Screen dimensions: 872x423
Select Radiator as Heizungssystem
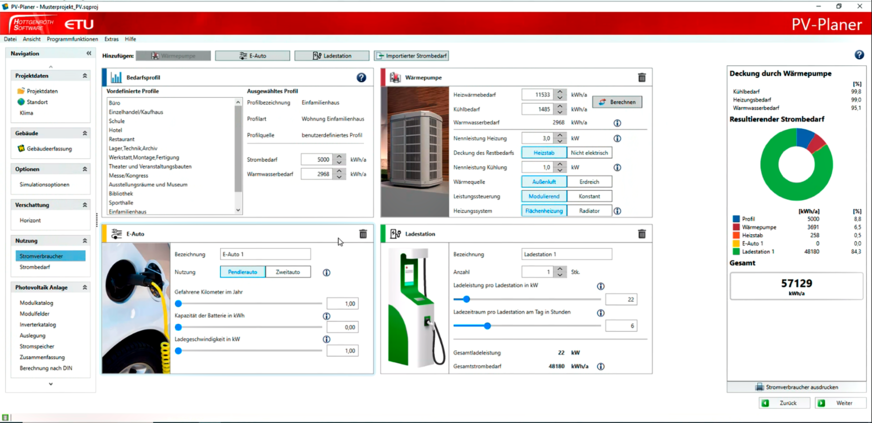(x=589, y=211)
